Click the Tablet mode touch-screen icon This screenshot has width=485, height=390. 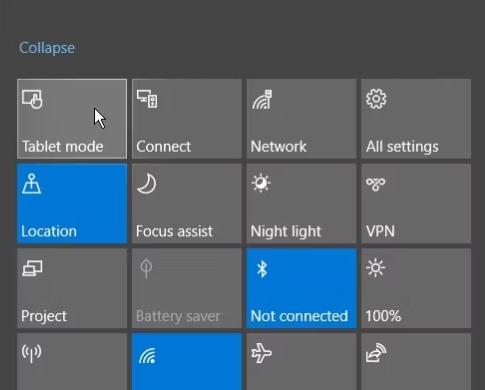point(32,99)
